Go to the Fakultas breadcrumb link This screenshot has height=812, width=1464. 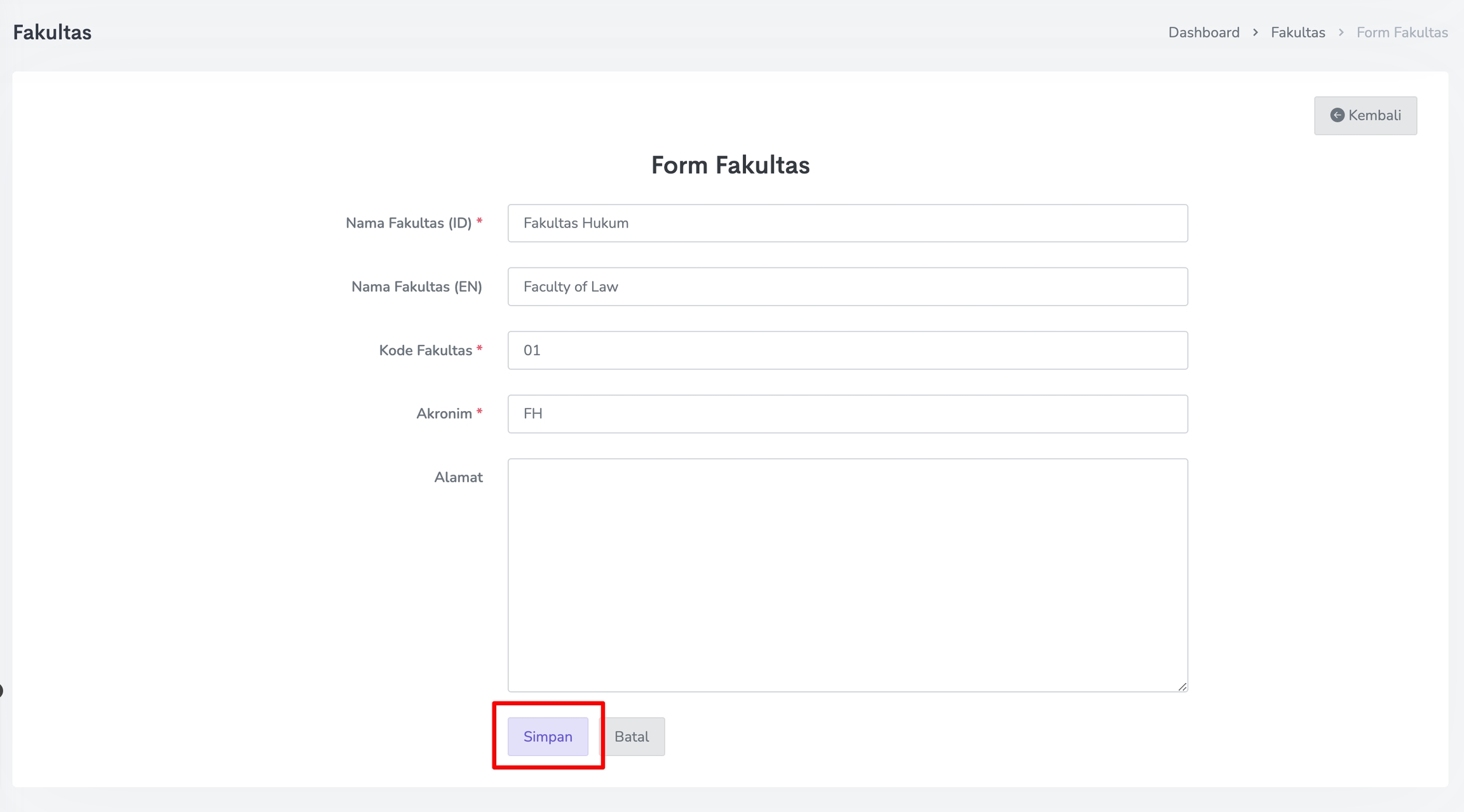[1298, 32]
